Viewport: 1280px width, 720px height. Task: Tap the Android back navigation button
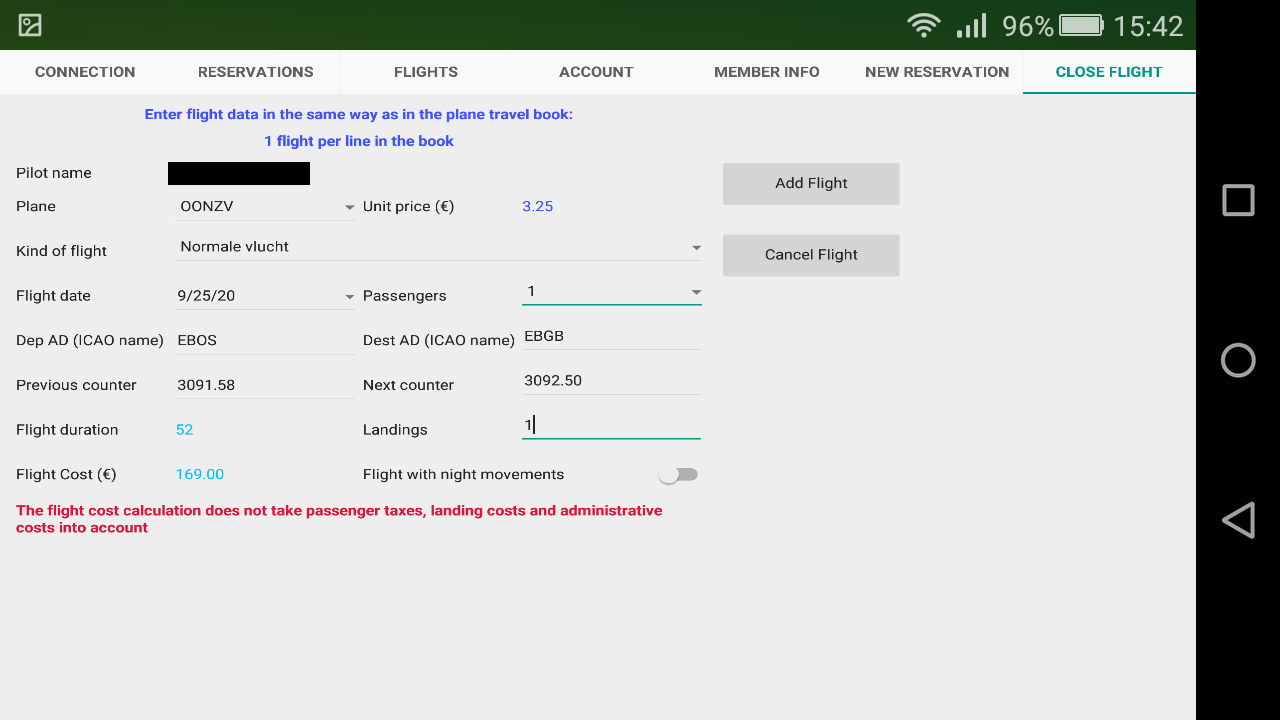(x=1238, y=520)
